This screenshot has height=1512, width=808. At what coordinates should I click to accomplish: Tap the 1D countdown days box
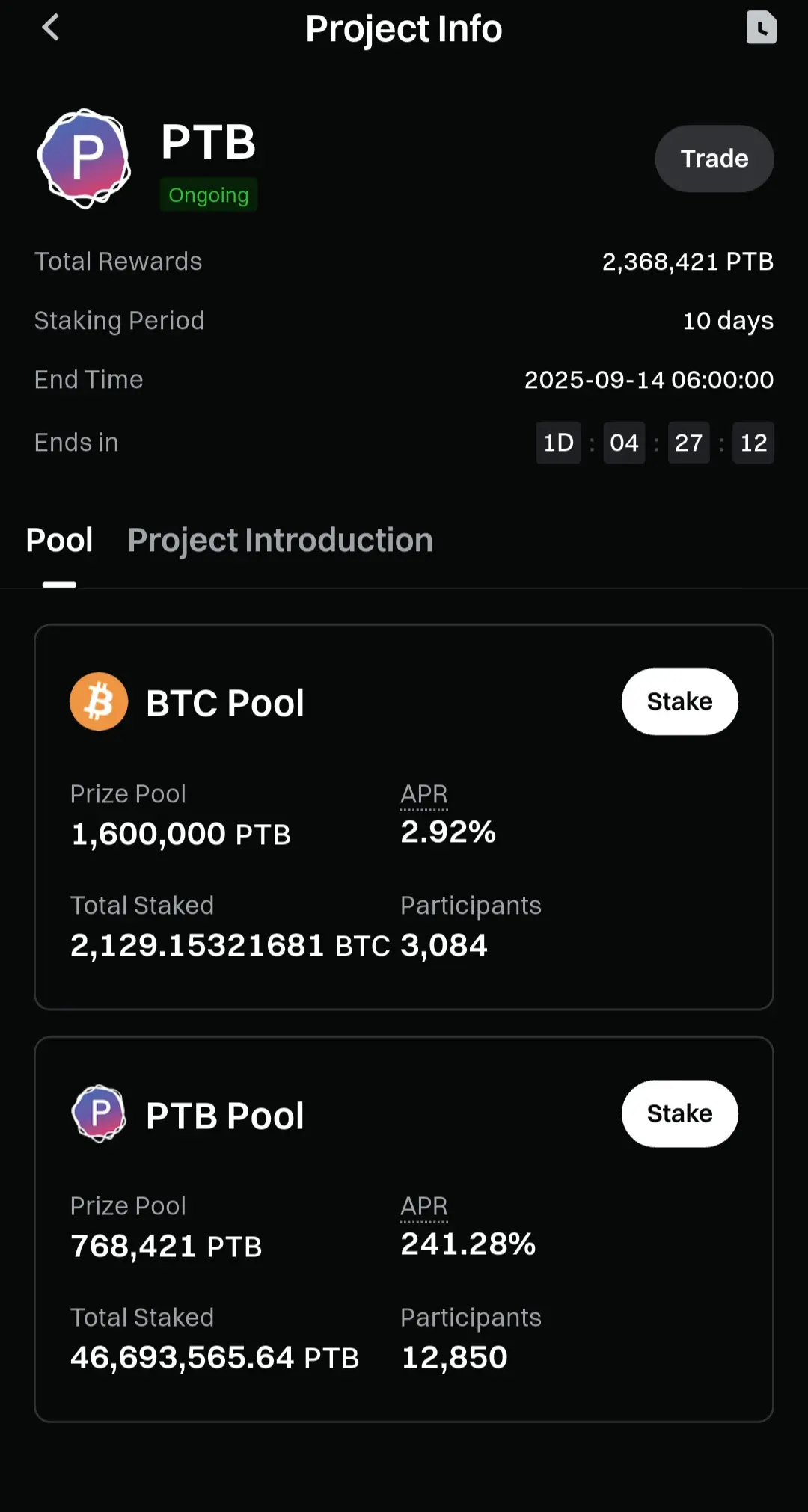click(x=558, y=443)
